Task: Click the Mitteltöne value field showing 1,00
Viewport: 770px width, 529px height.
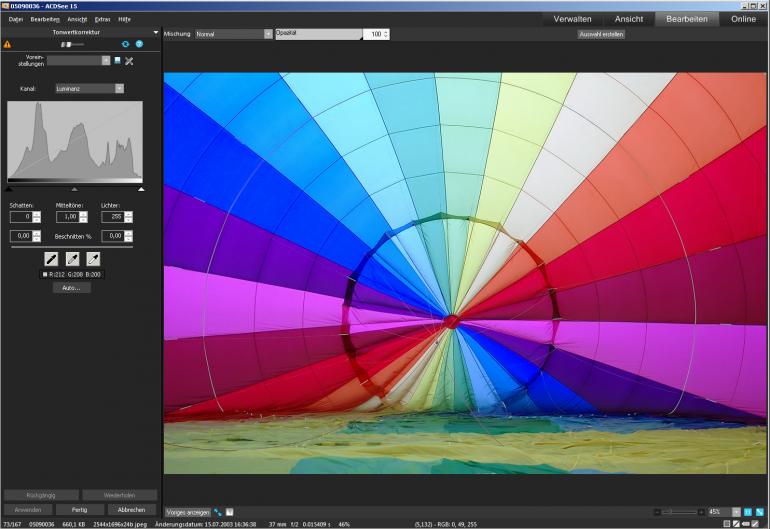Action: (67, 217)
